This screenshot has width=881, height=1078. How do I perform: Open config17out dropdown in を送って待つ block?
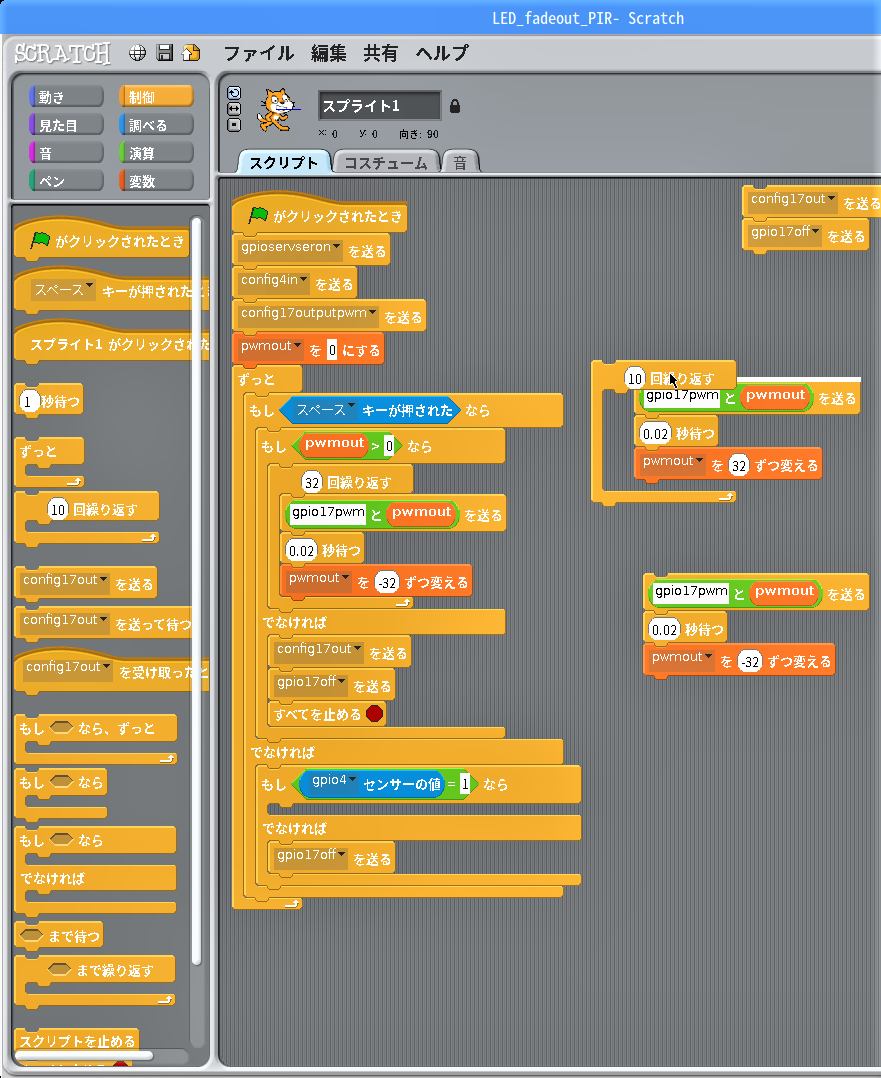click(103, 620)
